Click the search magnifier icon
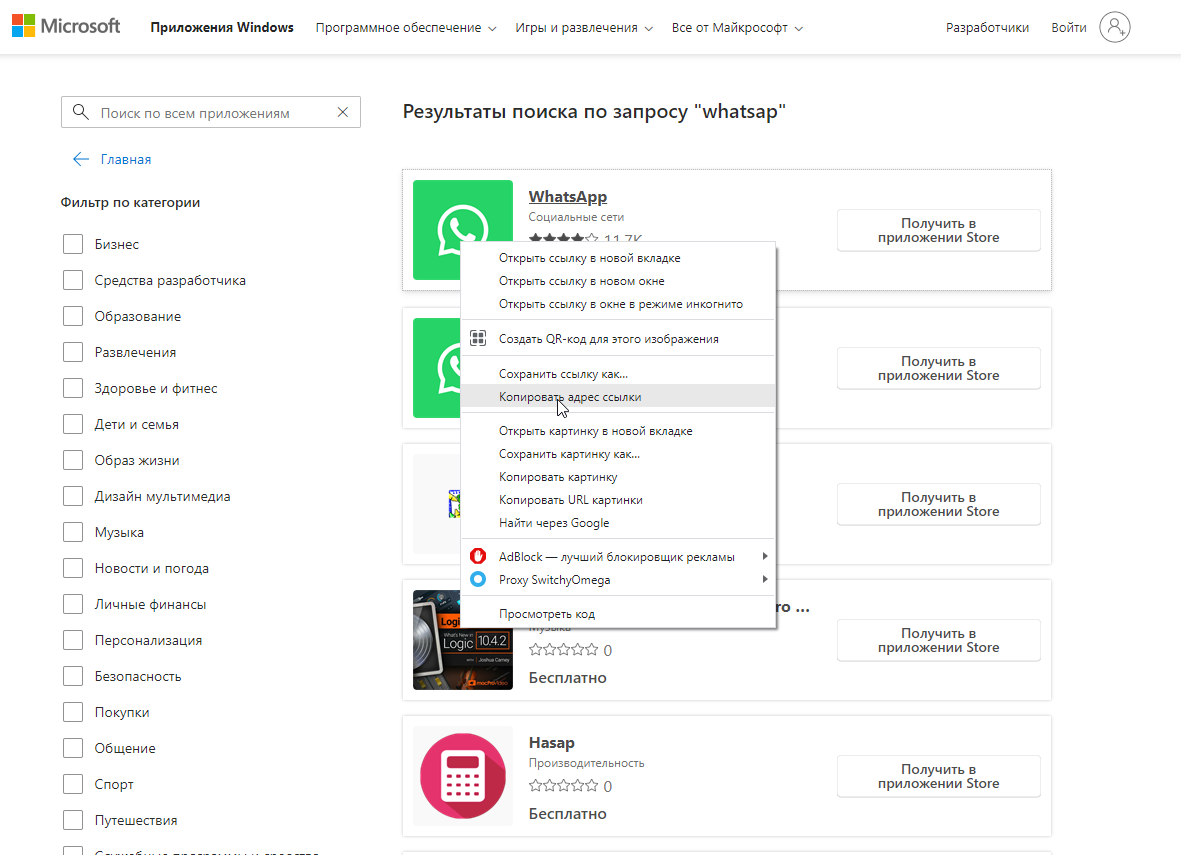The width and height of the screenshot is (1181, 855). click(x=81, y=112)
